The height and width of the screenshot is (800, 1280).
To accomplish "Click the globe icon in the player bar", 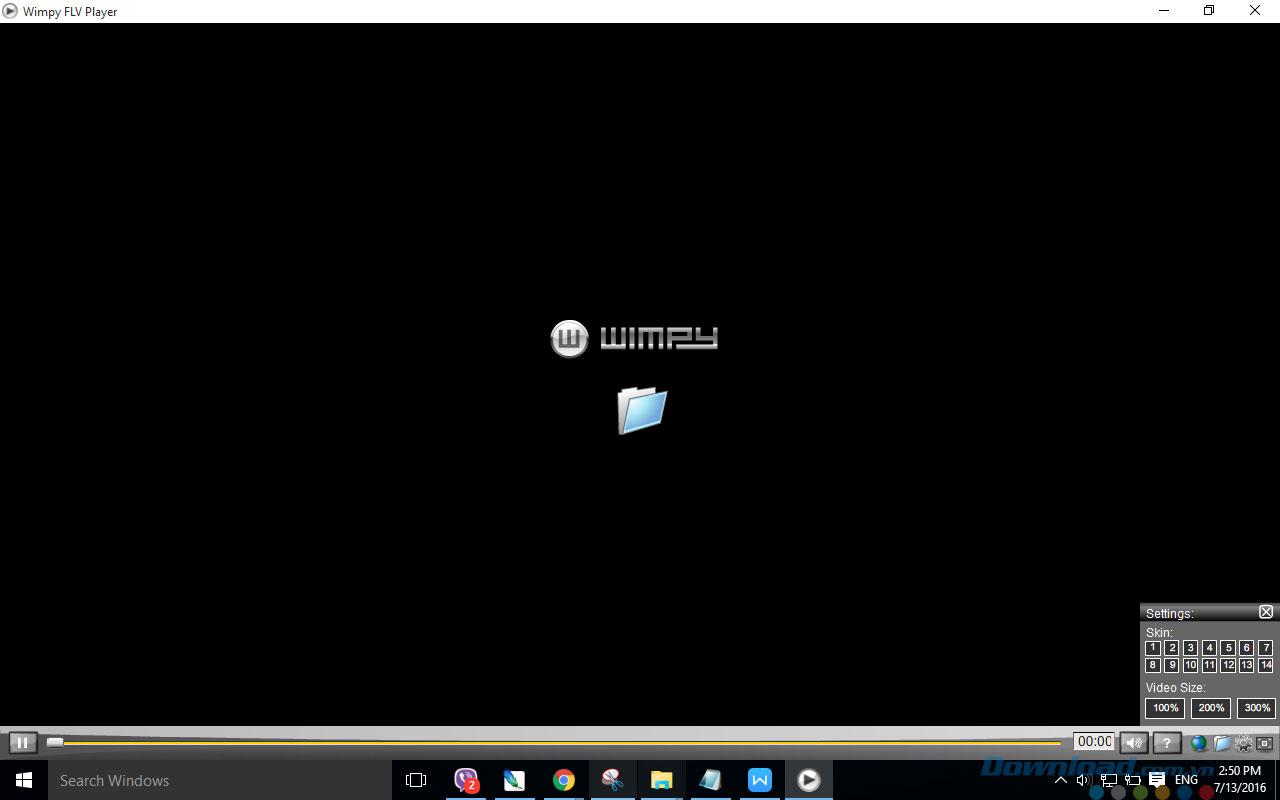I will pos(1199,743).
